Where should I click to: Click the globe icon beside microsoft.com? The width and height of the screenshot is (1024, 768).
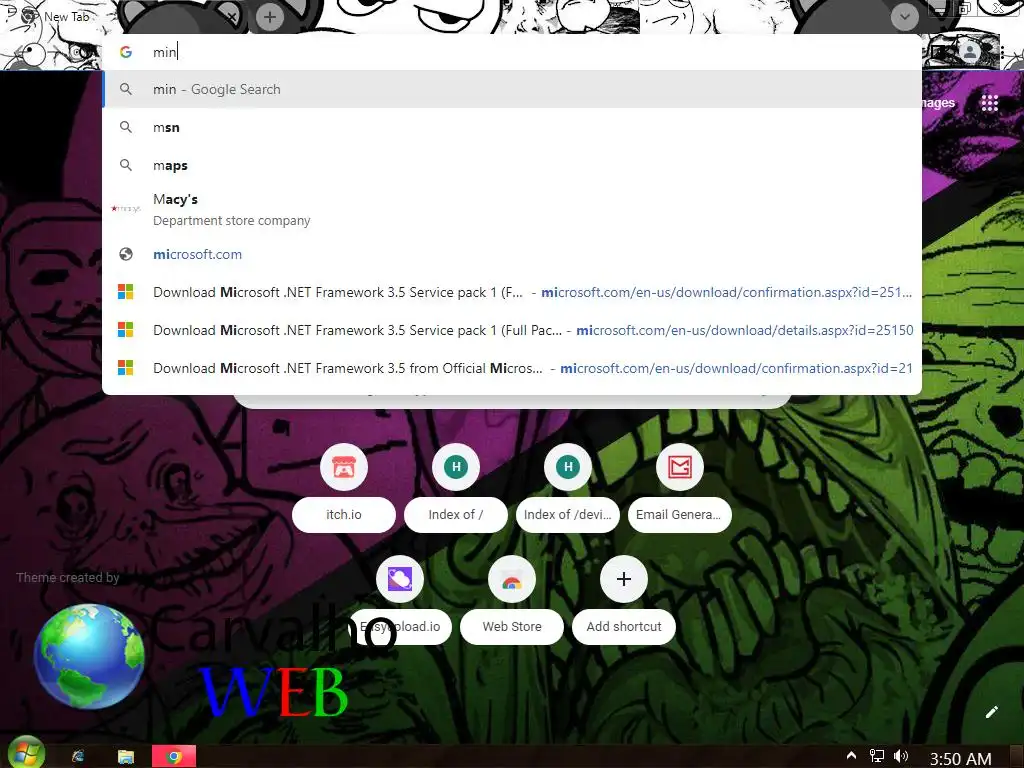(x=126, y=254)
